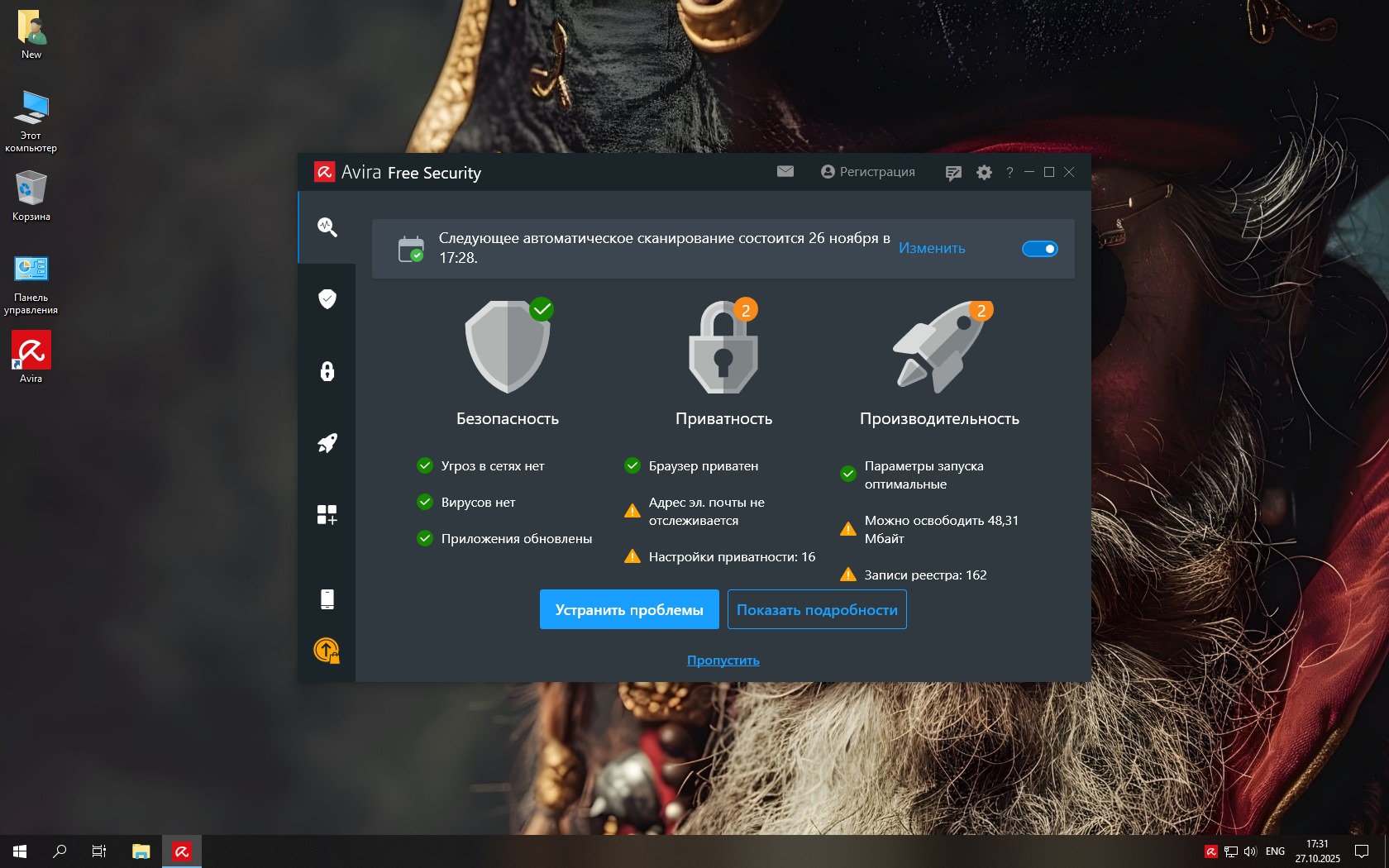Click 'Записи реестра: 162' warning
The height and width of the screenshot is (868, 1389).
tap(914, 575)
